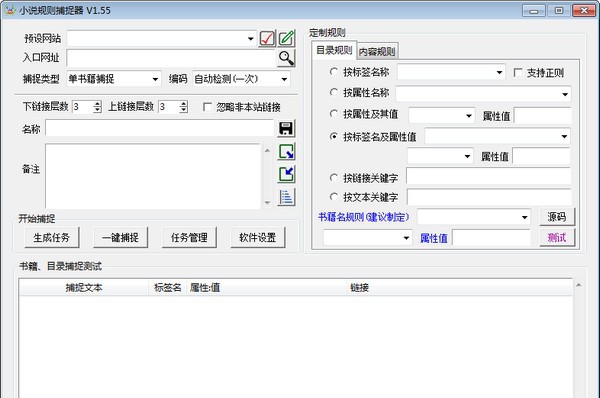Expand the combo left of blue 属性值
600x398 pixels.
click(x=406, y=238)
